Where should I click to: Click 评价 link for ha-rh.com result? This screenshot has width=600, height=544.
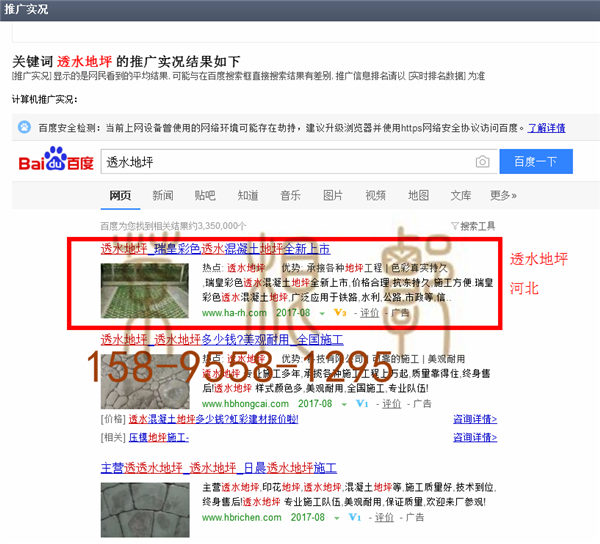[369, 313]
